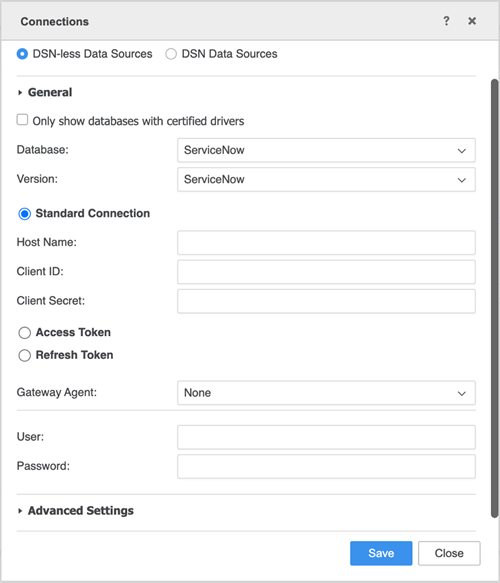Open the Gateway Agent dropdown
This screenshot has height=583, width=500.
coord(326,393)
